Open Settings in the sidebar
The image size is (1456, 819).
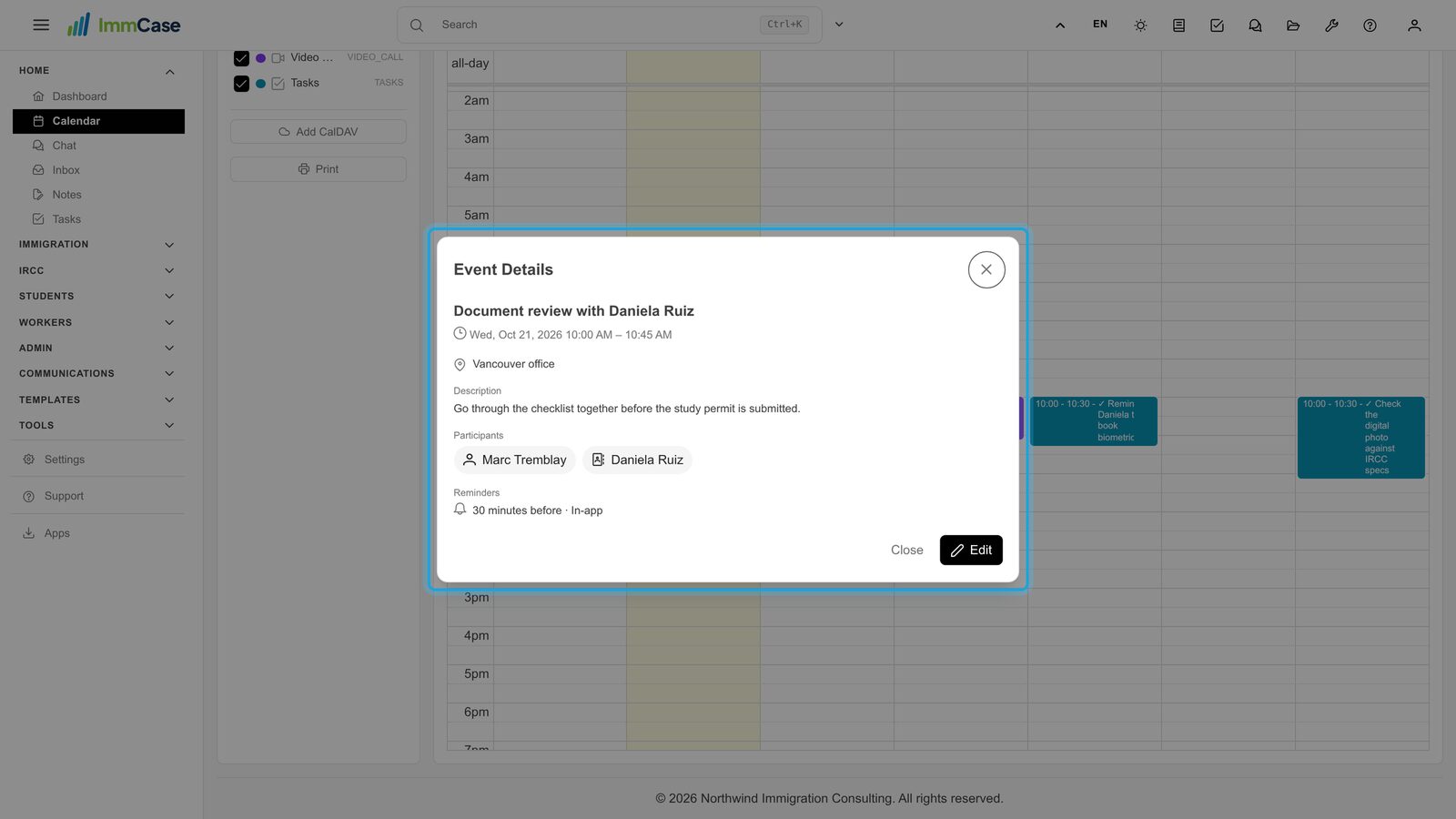(98, 460)
